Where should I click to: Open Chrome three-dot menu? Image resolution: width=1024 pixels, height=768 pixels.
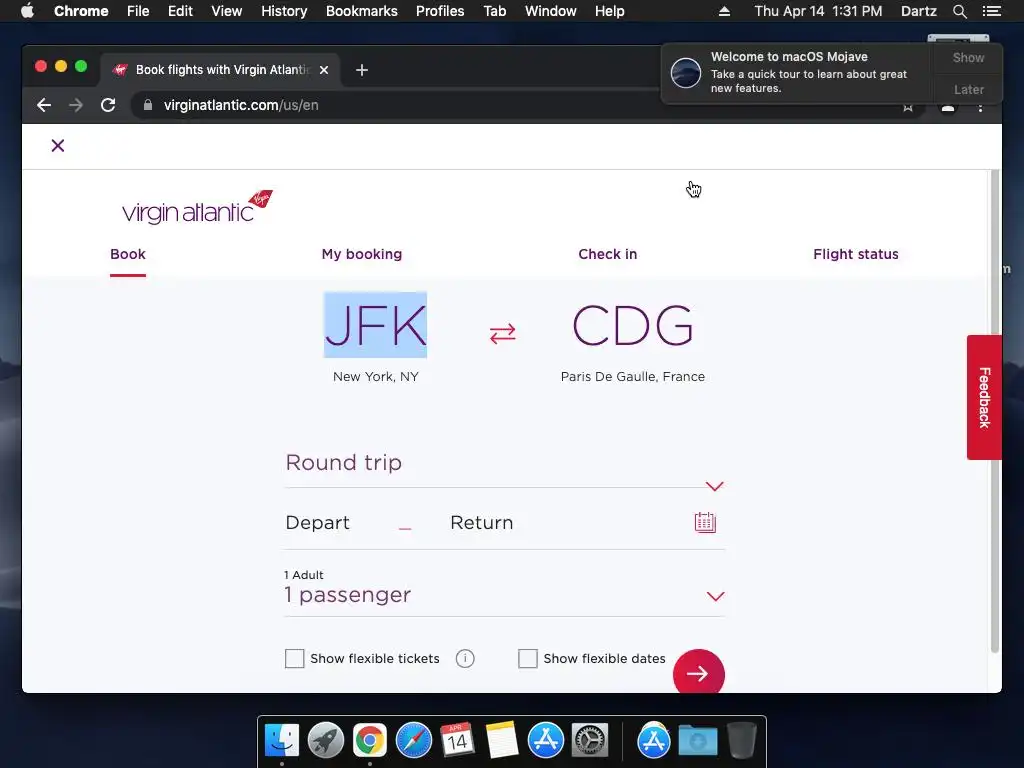[x=980, y=108]
